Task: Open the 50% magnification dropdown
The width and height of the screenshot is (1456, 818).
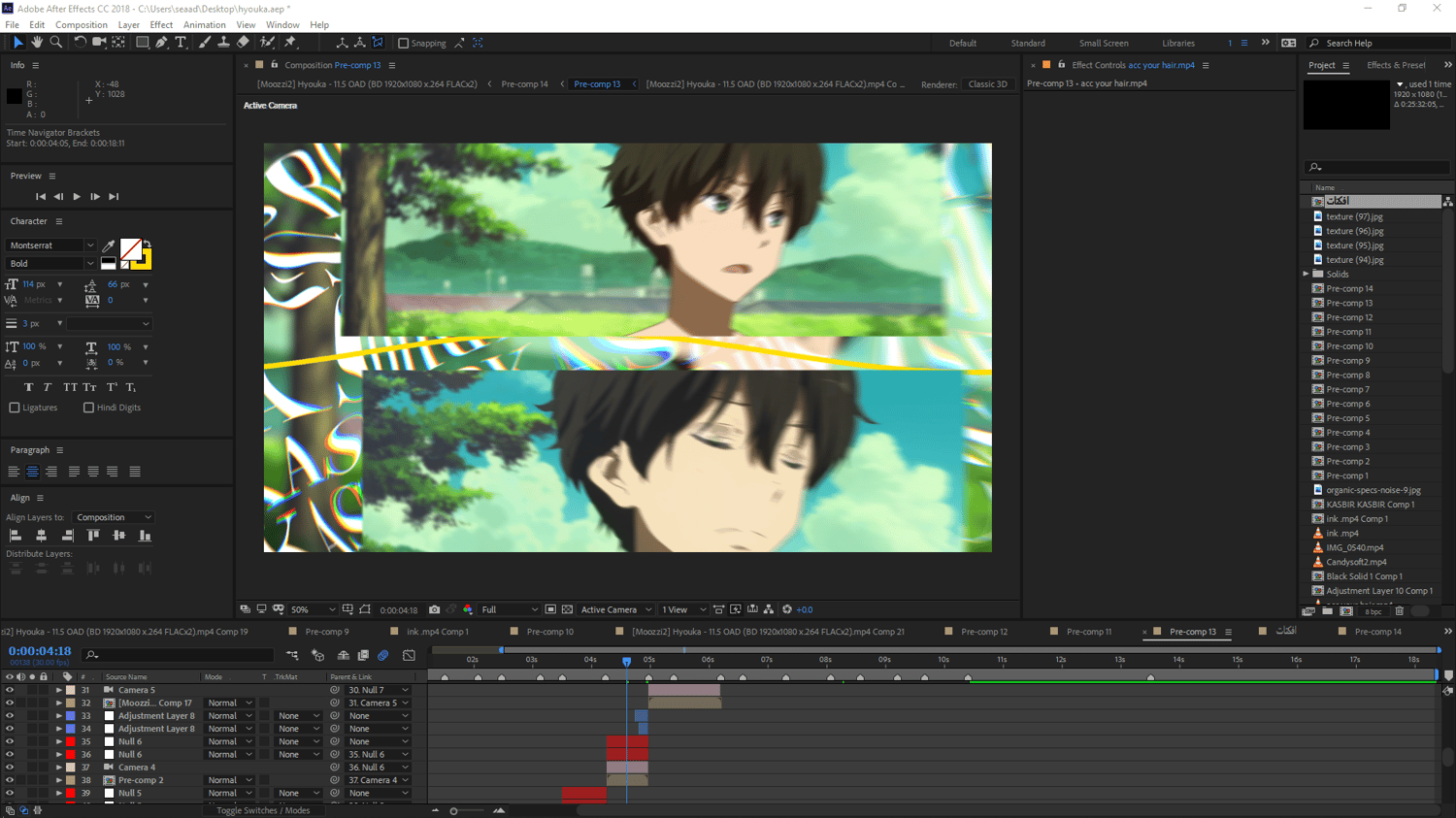Action: click(313, 609)
